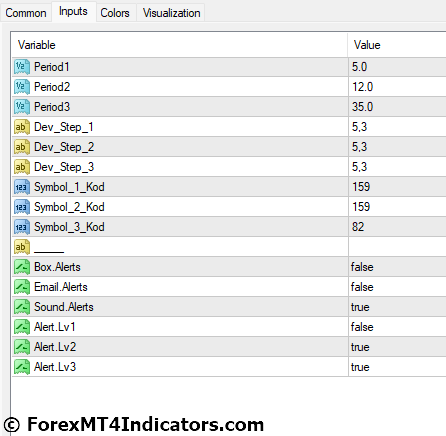Switch to the Common tab
This screenshot has width=446, height=436.
click(x=26, y=13)
